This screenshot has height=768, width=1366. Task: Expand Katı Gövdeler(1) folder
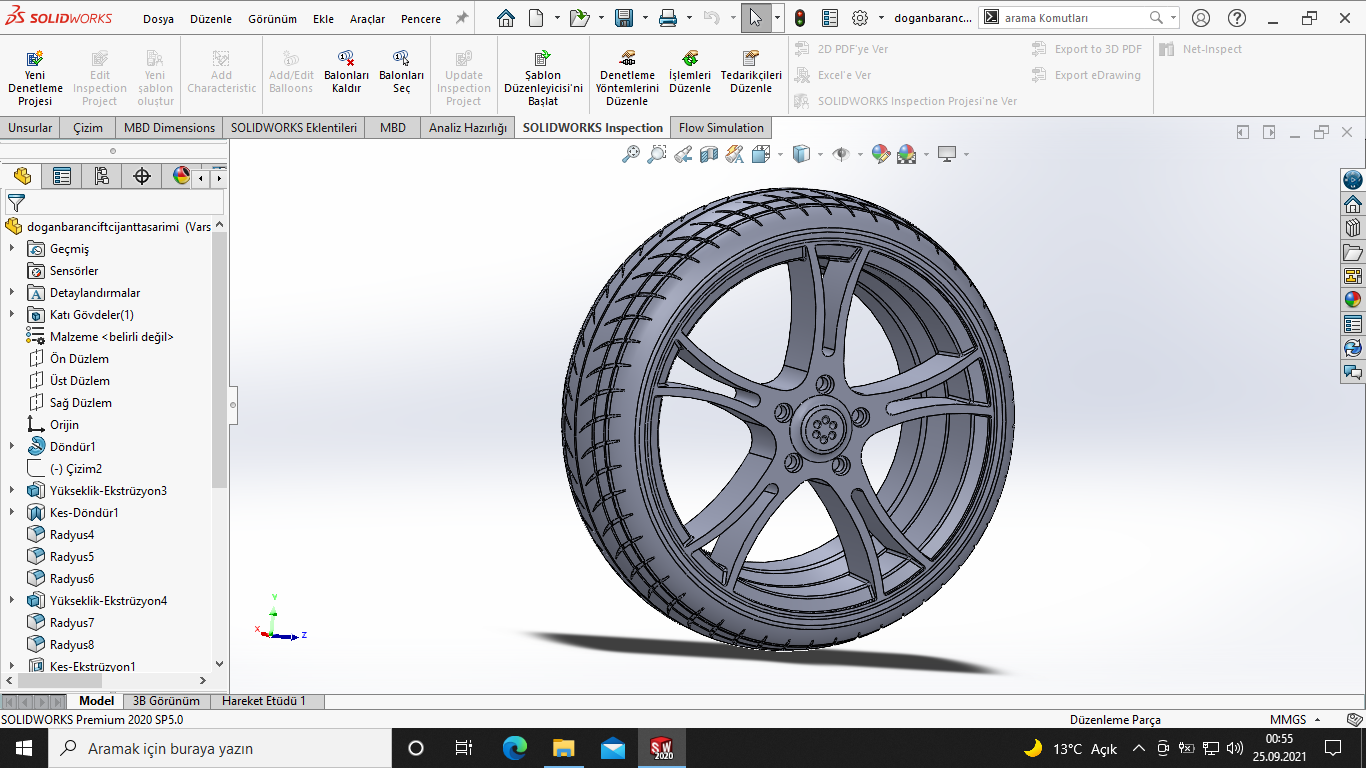12,315
